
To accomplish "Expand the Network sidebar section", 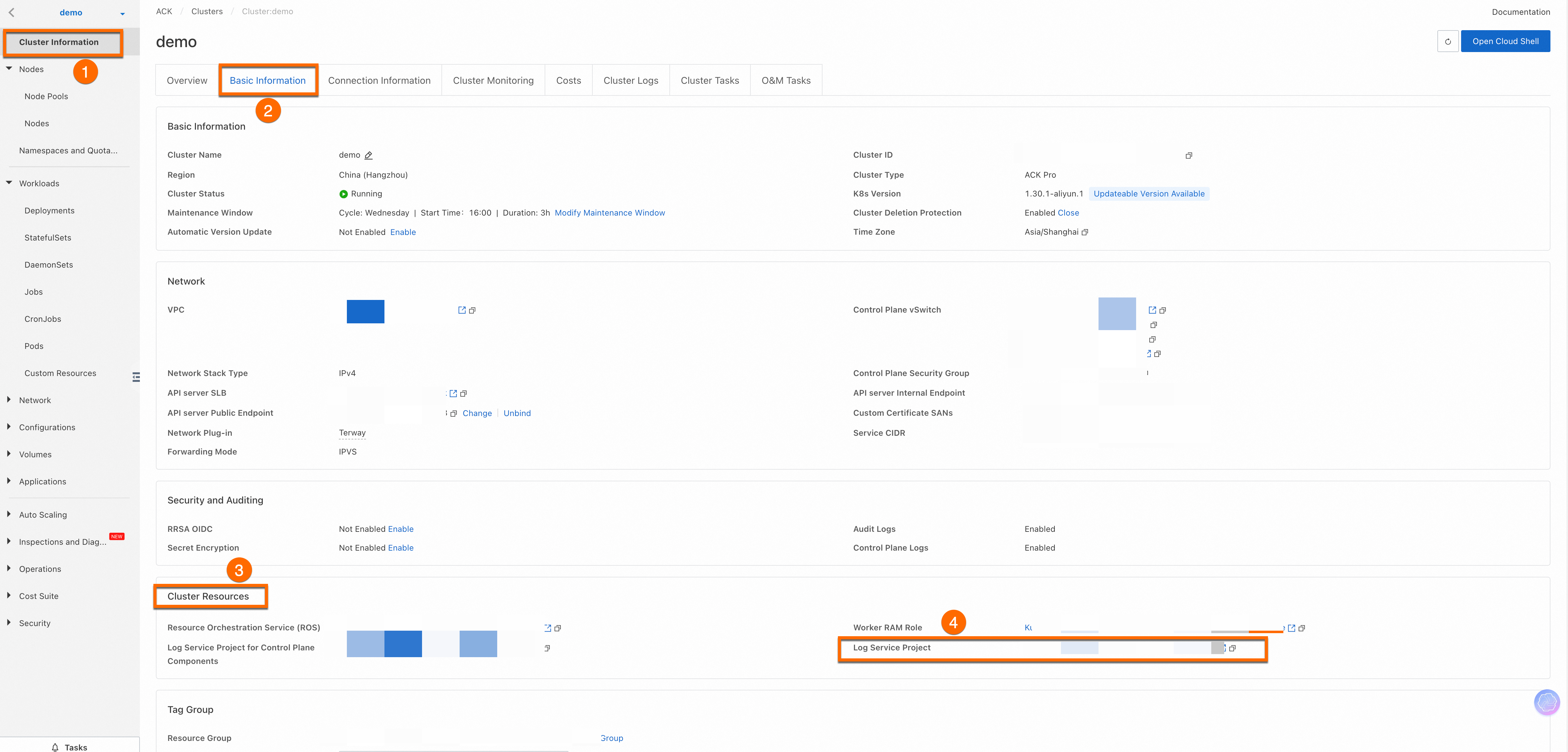I will tap(35, 400).
